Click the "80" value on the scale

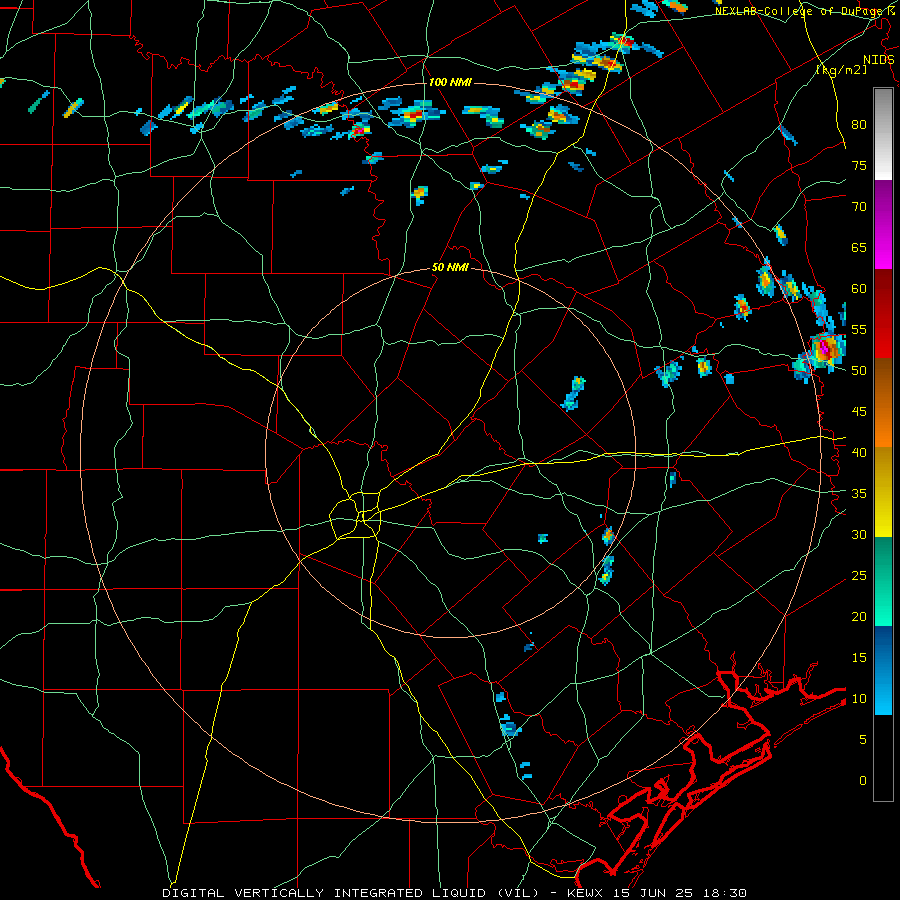tap(859, 125)
